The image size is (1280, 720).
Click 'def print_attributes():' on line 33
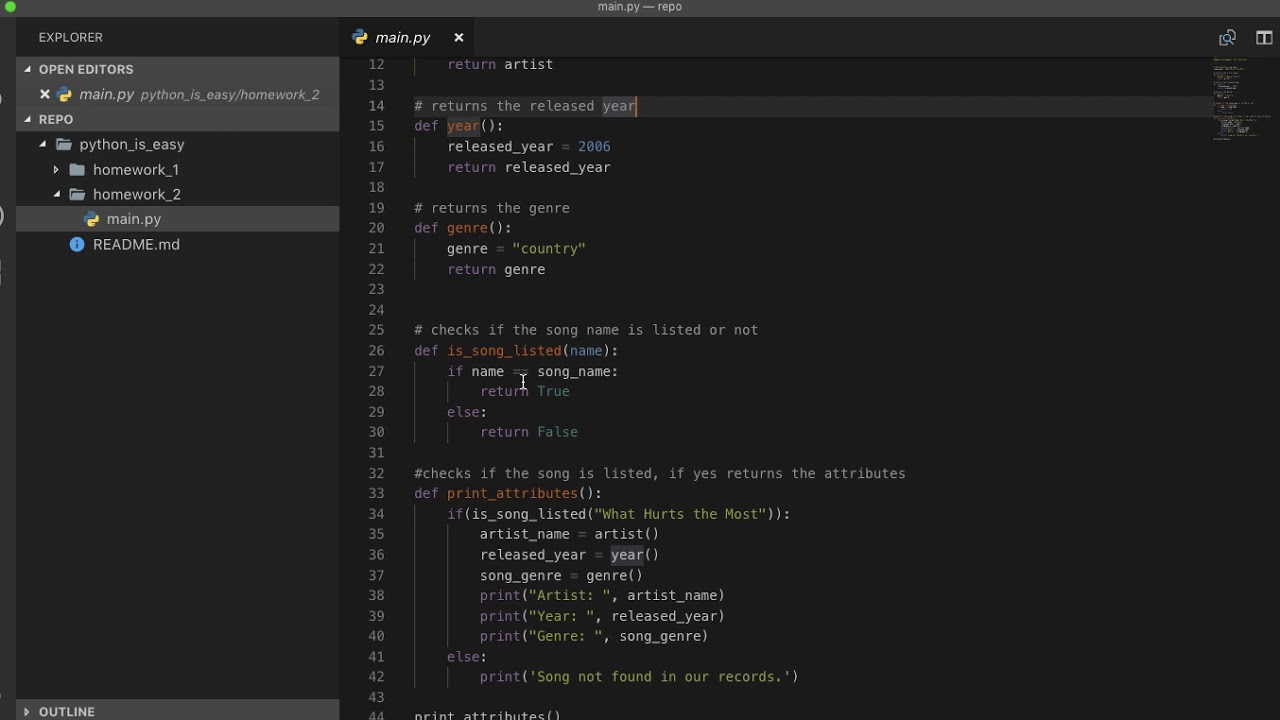coord(508,493)
